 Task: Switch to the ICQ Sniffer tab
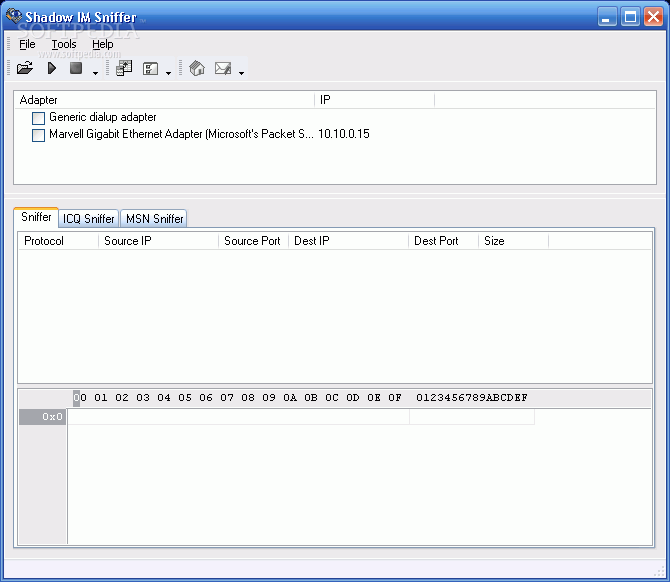pos(88,219)
